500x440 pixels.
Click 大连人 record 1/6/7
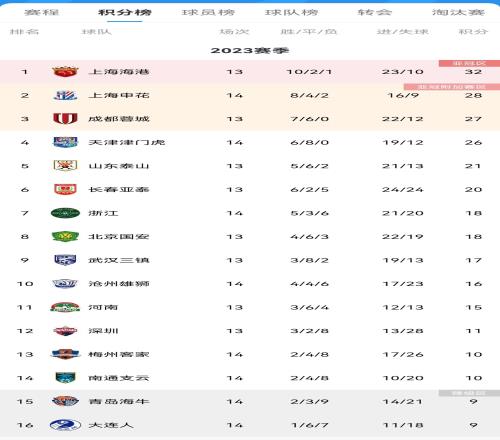pos(309,425)
